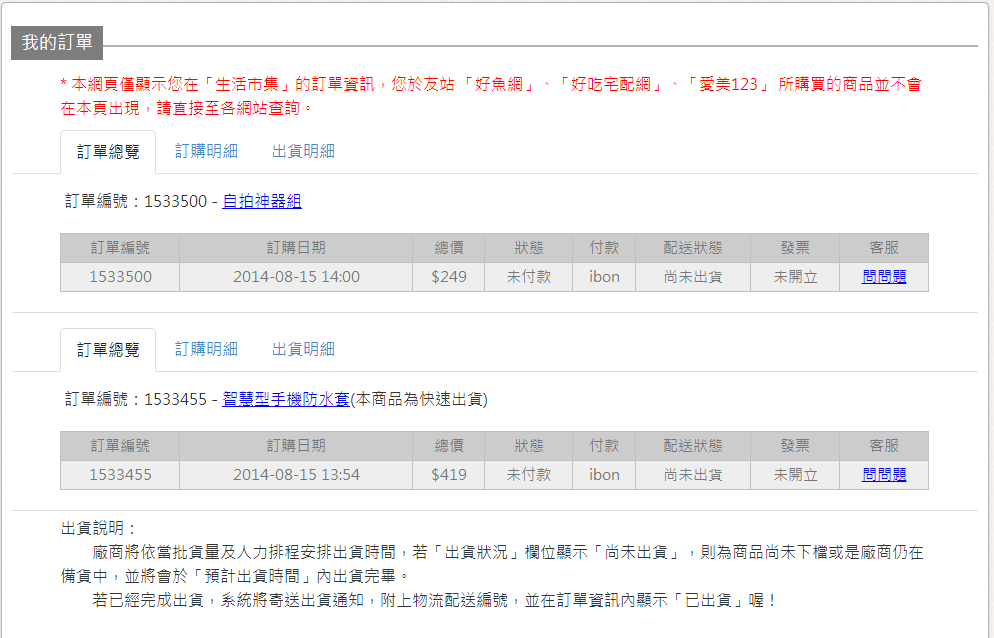994x638 pixels.
Task: Click 問問題 link for order 1533455
Action: 884,474
